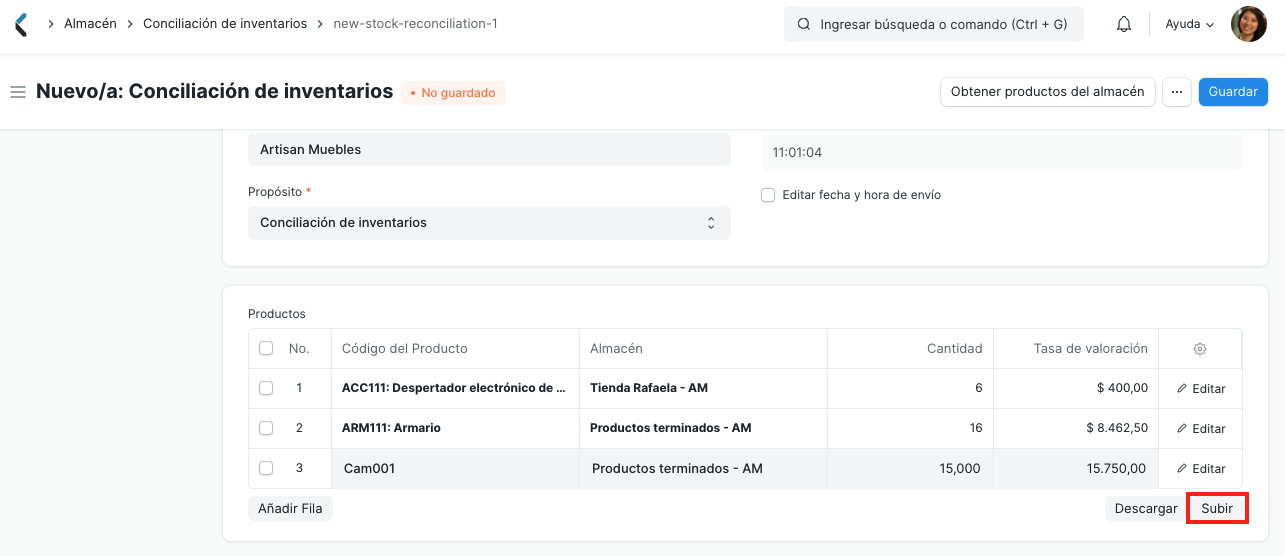Click the $ 400,00 valuation cell
Screen dimensions: 1285x556
(1076, 388)
